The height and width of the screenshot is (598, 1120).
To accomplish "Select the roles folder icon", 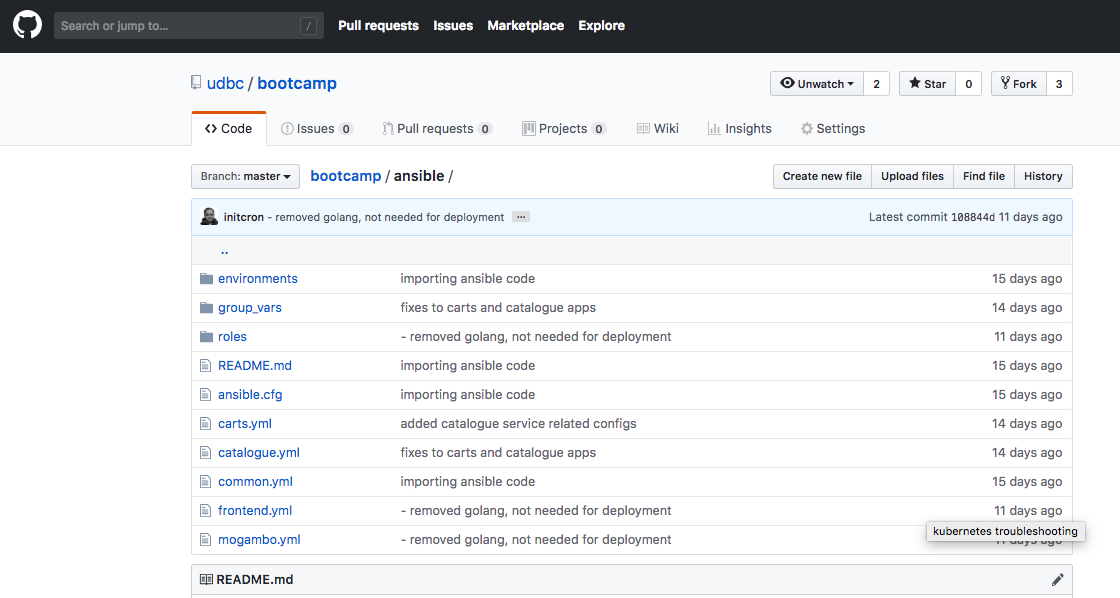I will 206,337.
